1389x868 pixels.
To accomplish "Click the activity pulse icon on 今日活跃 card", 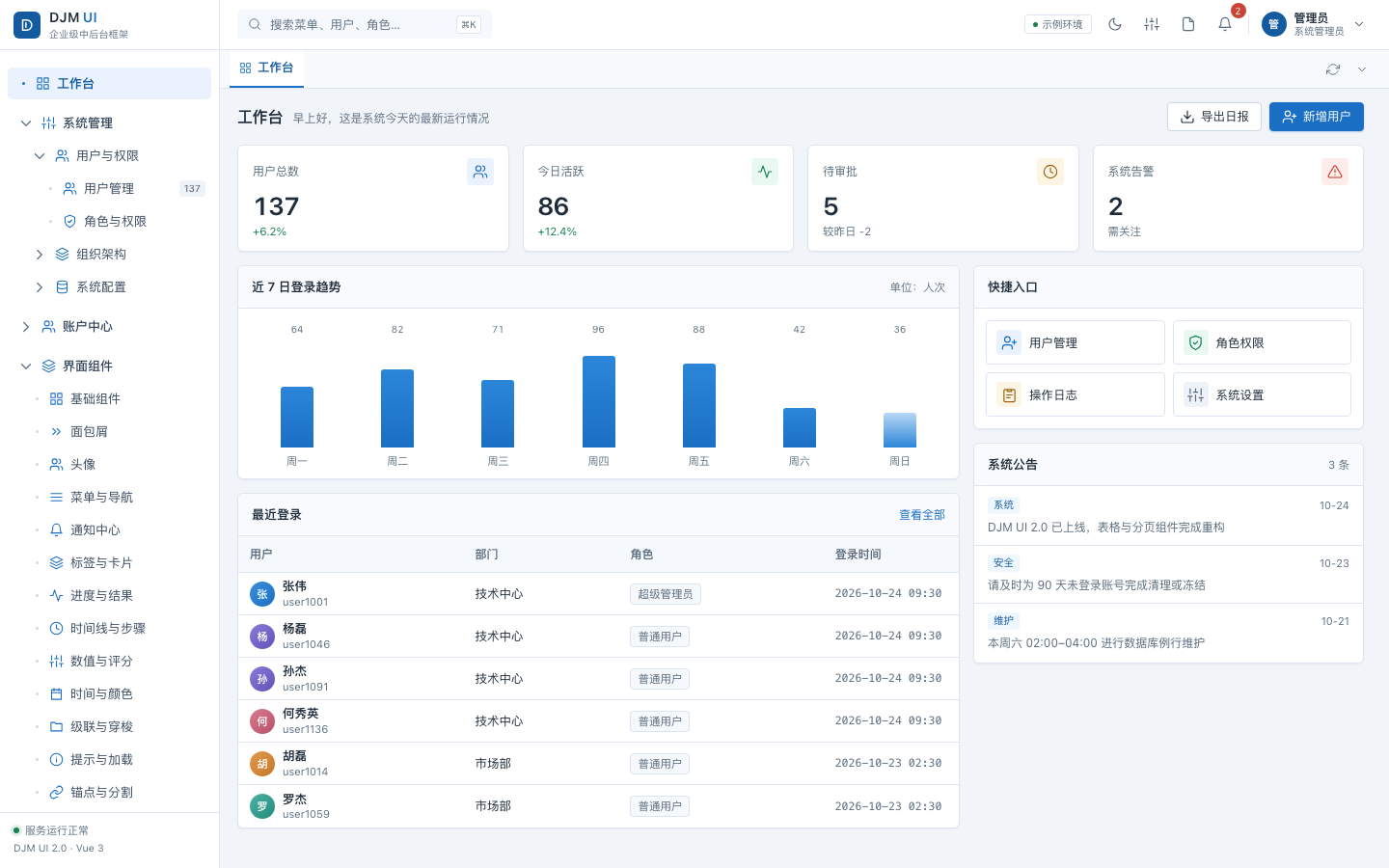I will pyautogui.click(x=765, y=172).
